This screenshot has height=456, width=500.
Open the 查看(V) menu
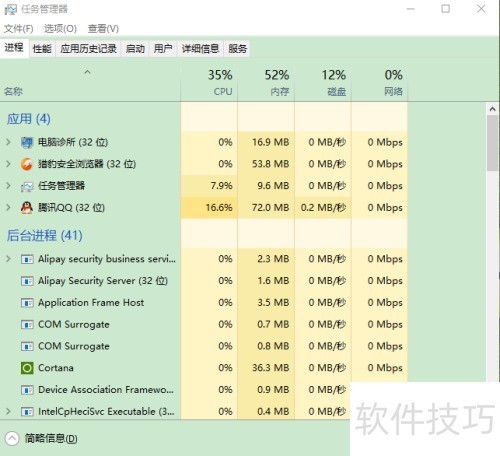click(x=103, y=29)
